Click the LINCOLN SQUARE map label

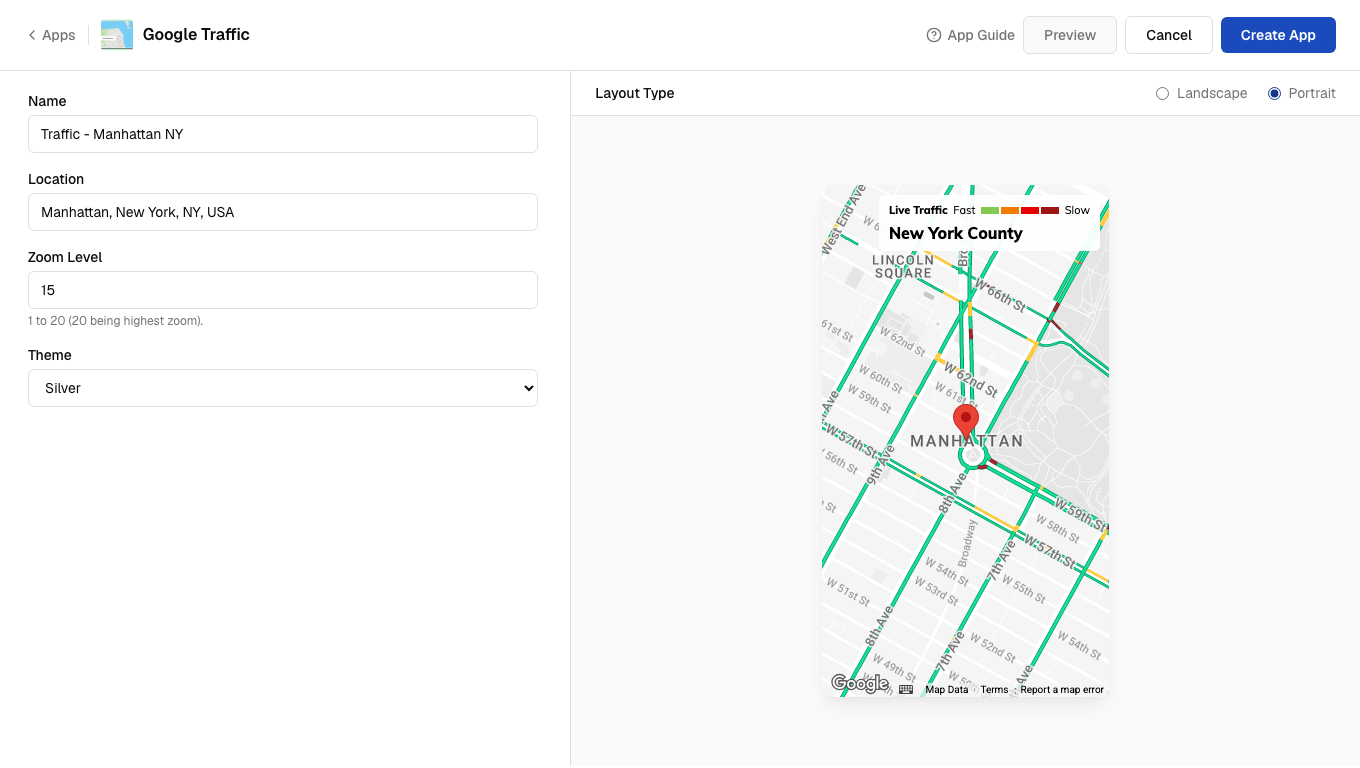[903, 266]
